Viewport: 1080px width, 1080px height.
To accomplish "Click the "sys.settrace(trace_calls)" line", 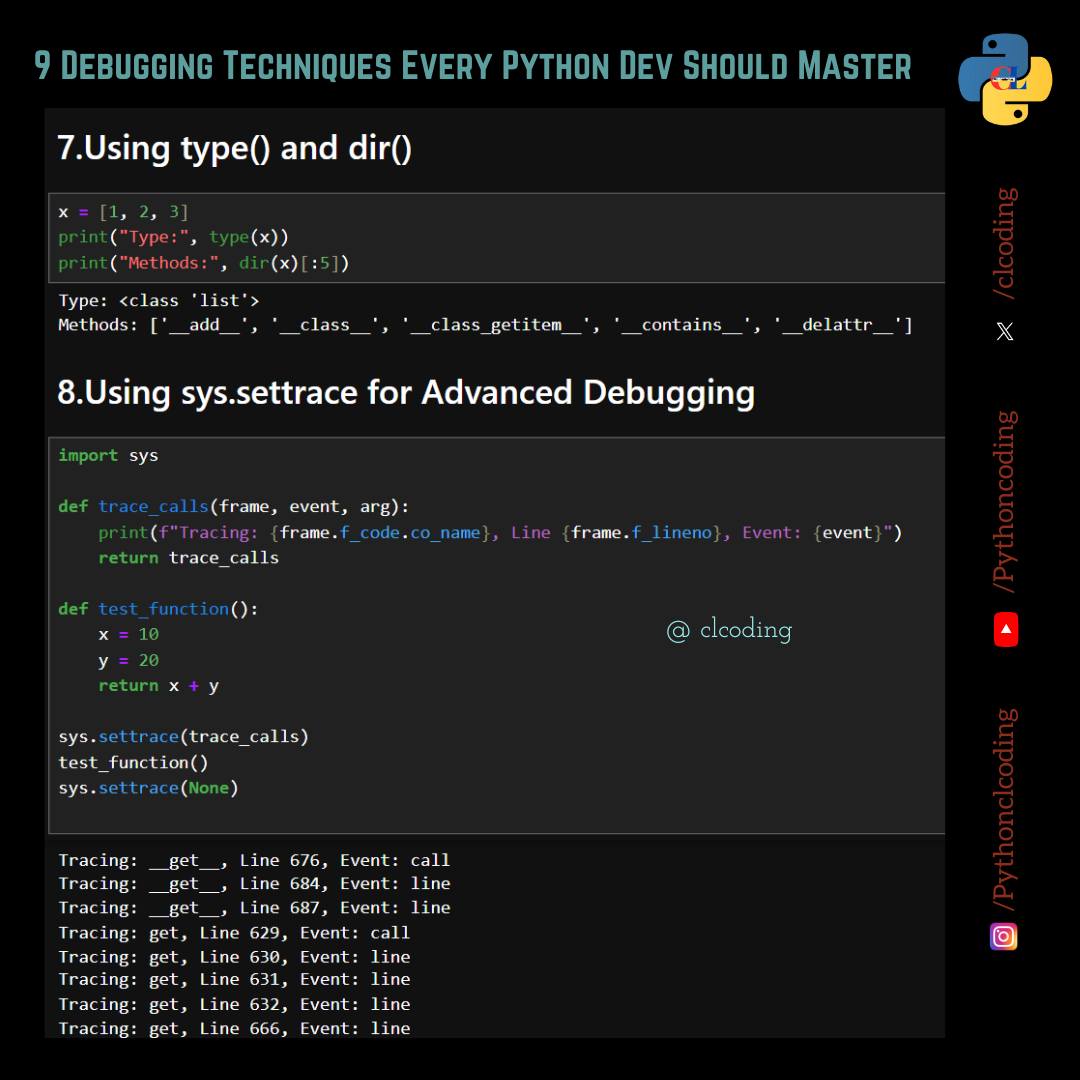I will pos(183,737).
